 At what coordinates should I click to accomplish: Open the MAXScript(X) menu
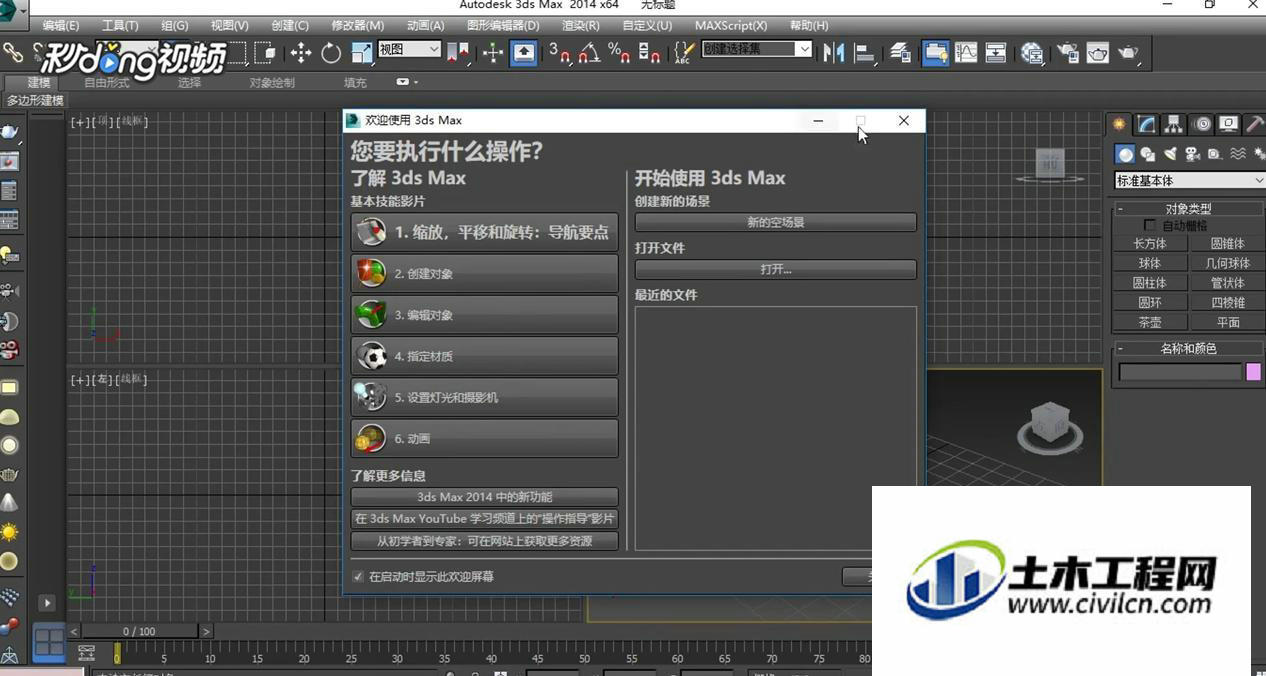coord(731,25)
